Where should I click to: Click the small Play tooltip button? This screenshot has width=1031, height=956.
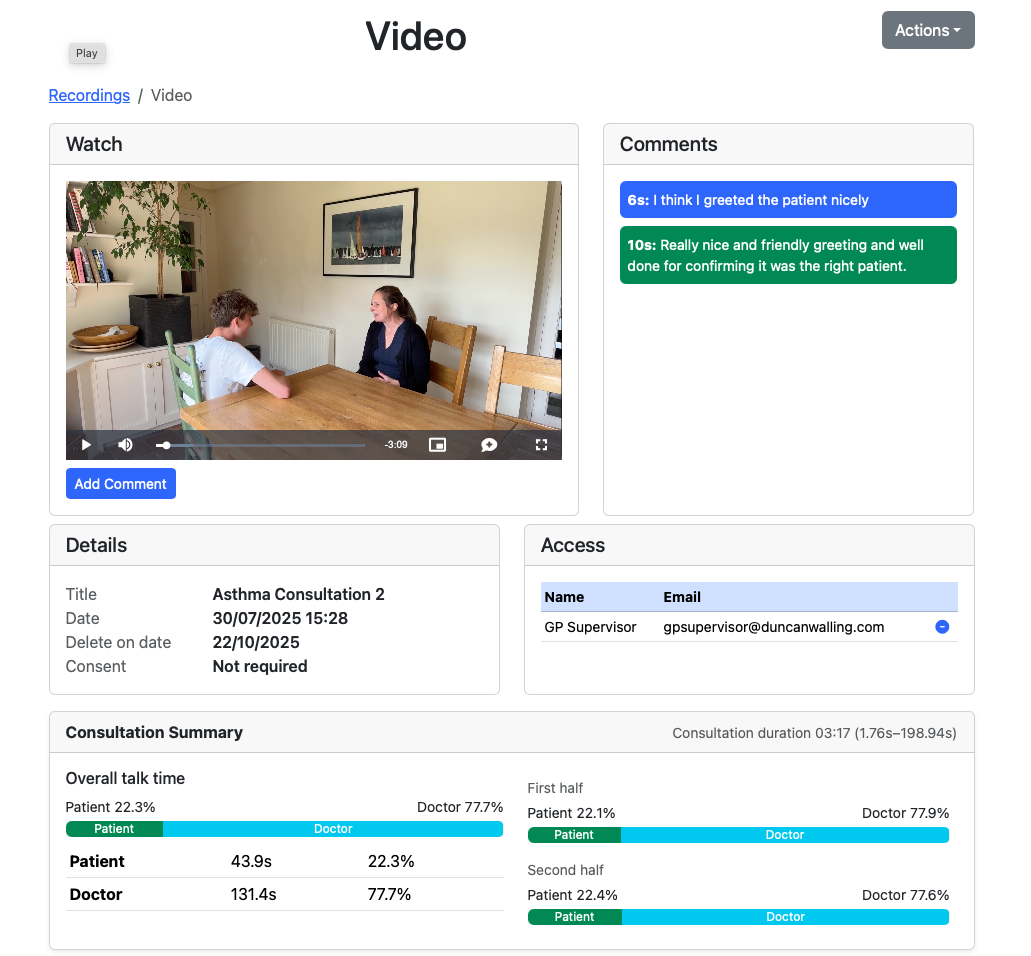coord(87,54)
